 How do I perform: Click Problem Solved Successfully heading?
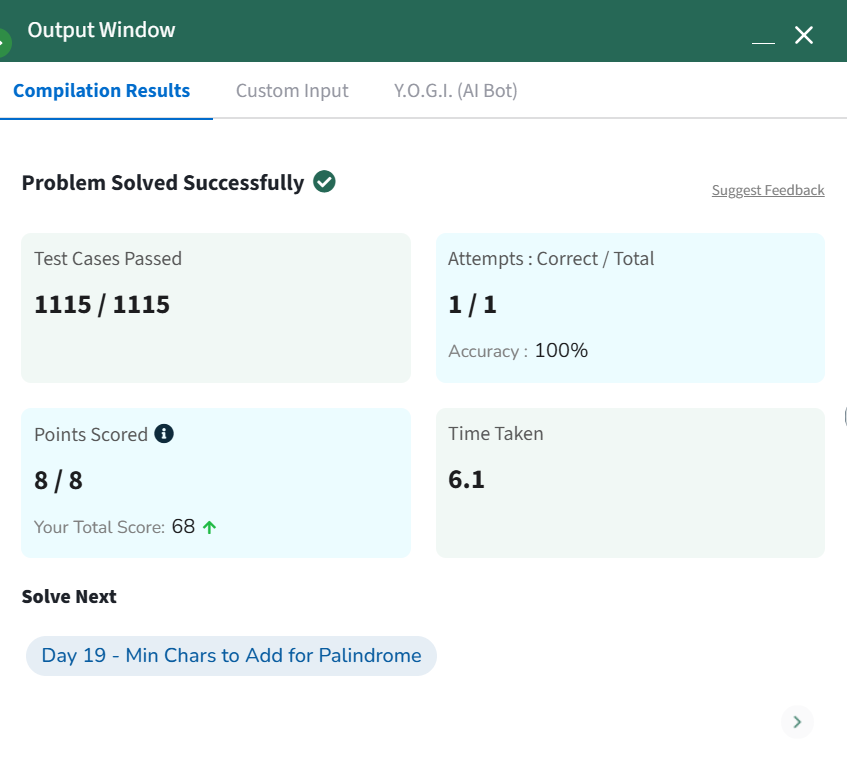point(163,183)
